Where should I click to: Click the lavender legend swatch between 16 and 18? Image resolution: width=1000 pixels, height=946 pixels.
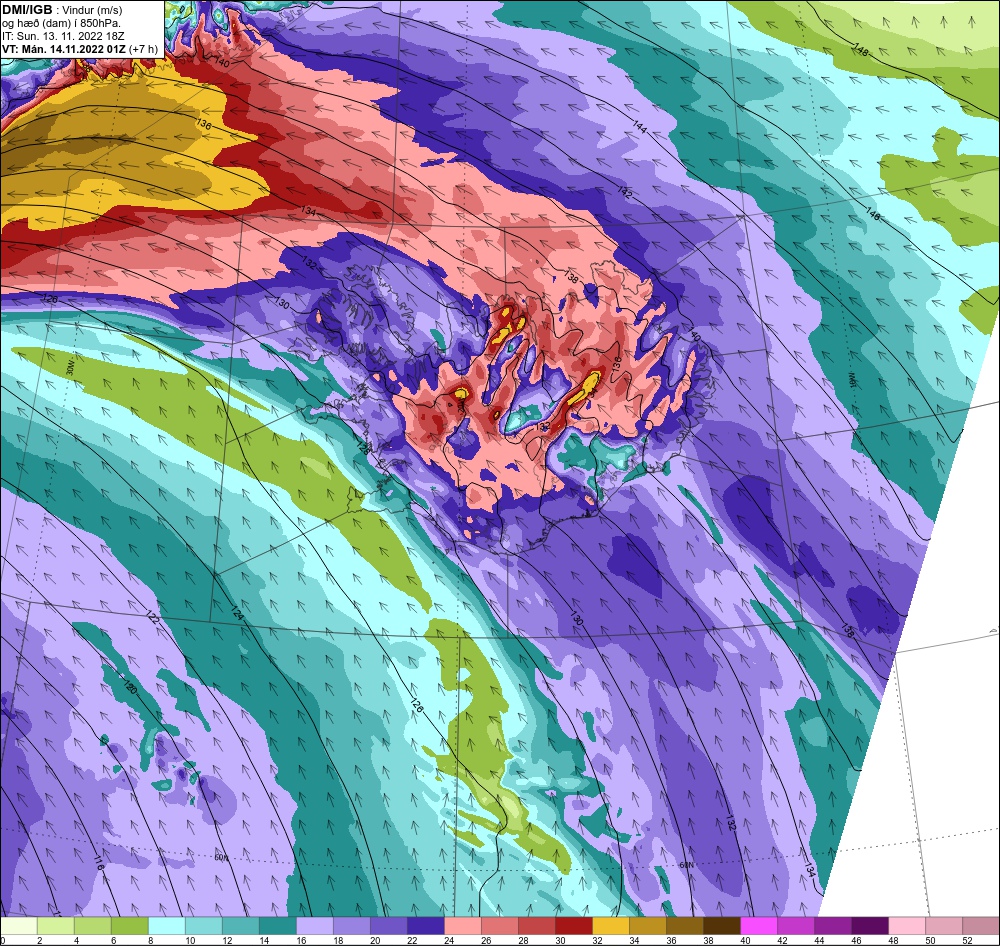(315, 926)
